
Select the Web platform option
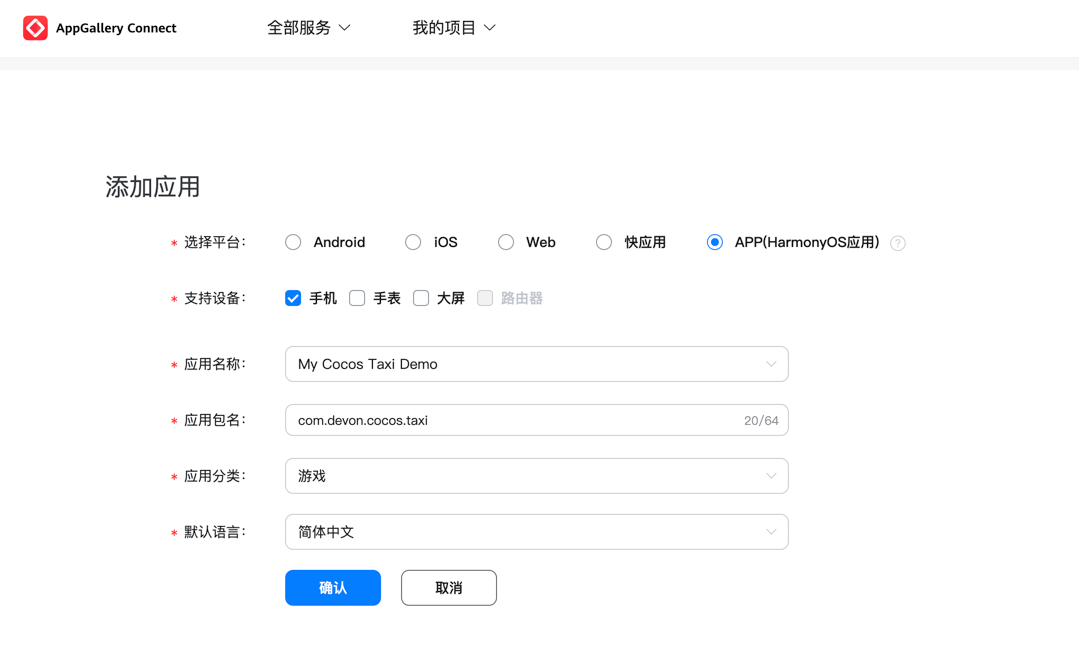click(x=505, y=242)
